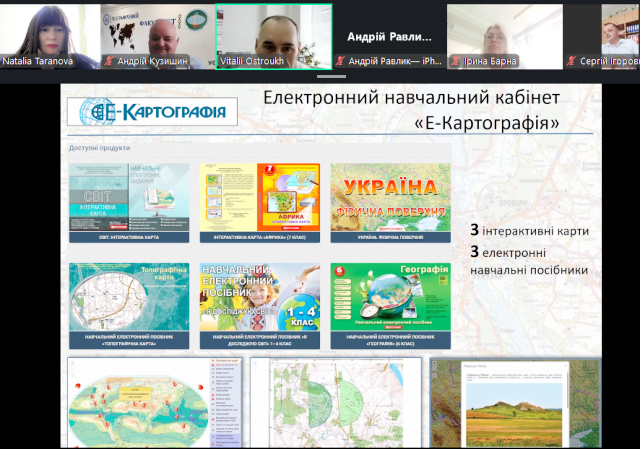Click the landscape photo popup screenshot
640x449 pixels.
click(516, 403)
